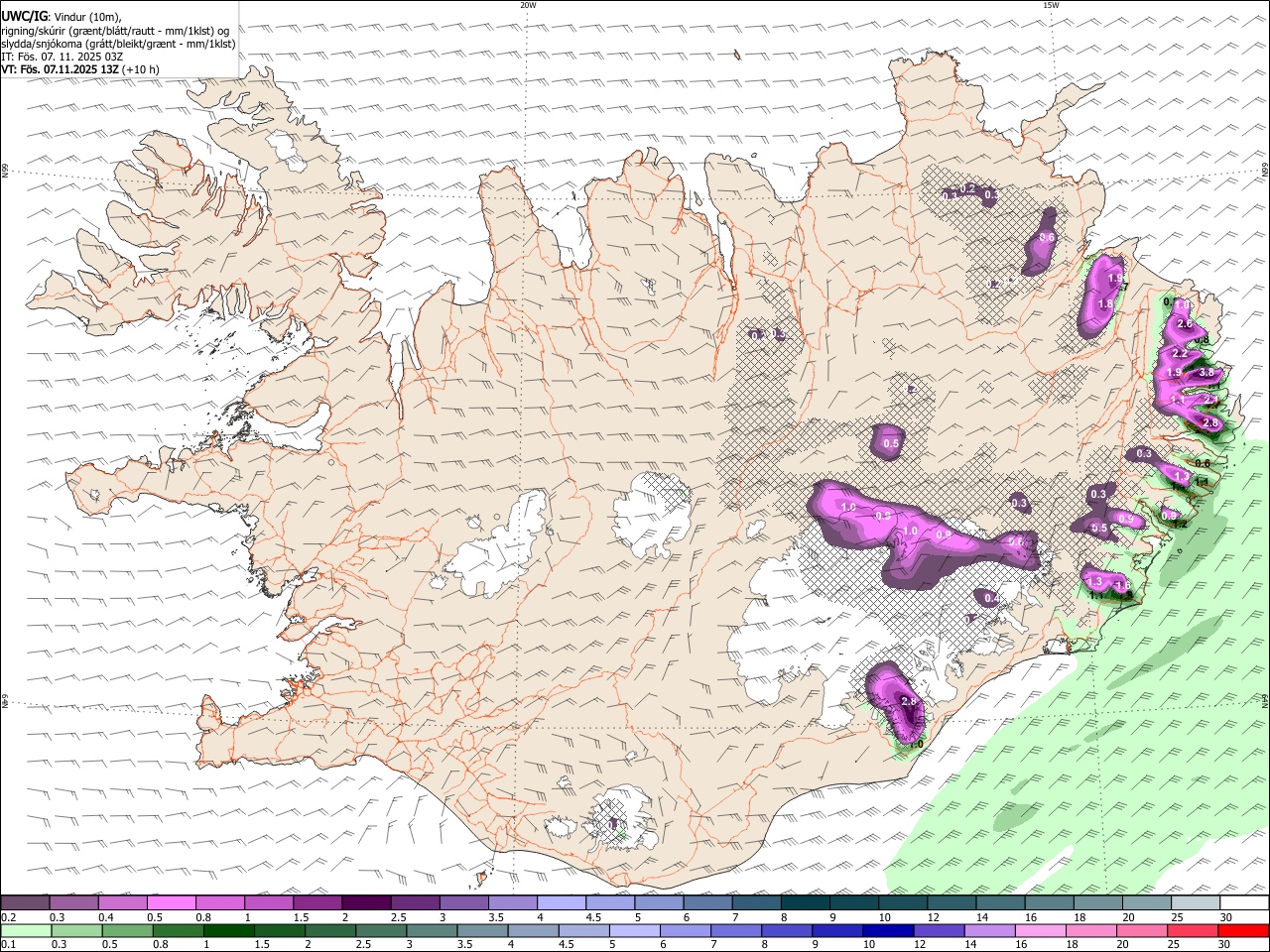
Task: Click the upper legend swatch labeled 0.2
Action: (26, 903)
